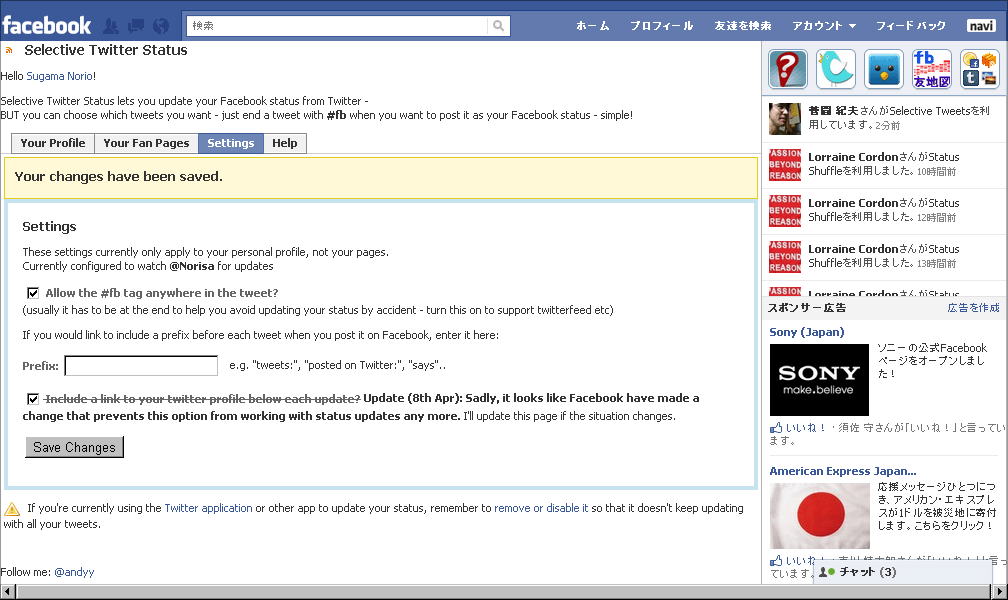The width and height of the screenshot is (1008, 600).
Task: Go to ホーム in top navigation
Action: [x=592, y=26]
